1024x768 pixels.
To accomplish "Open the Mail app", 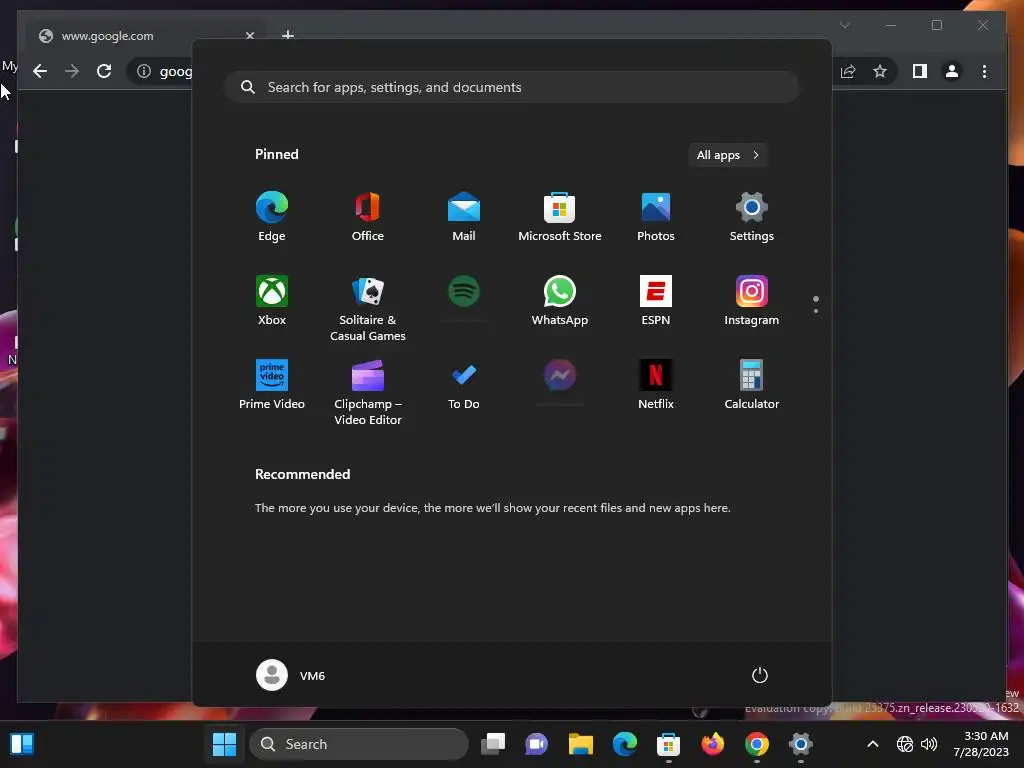I will tap(464, 217).
